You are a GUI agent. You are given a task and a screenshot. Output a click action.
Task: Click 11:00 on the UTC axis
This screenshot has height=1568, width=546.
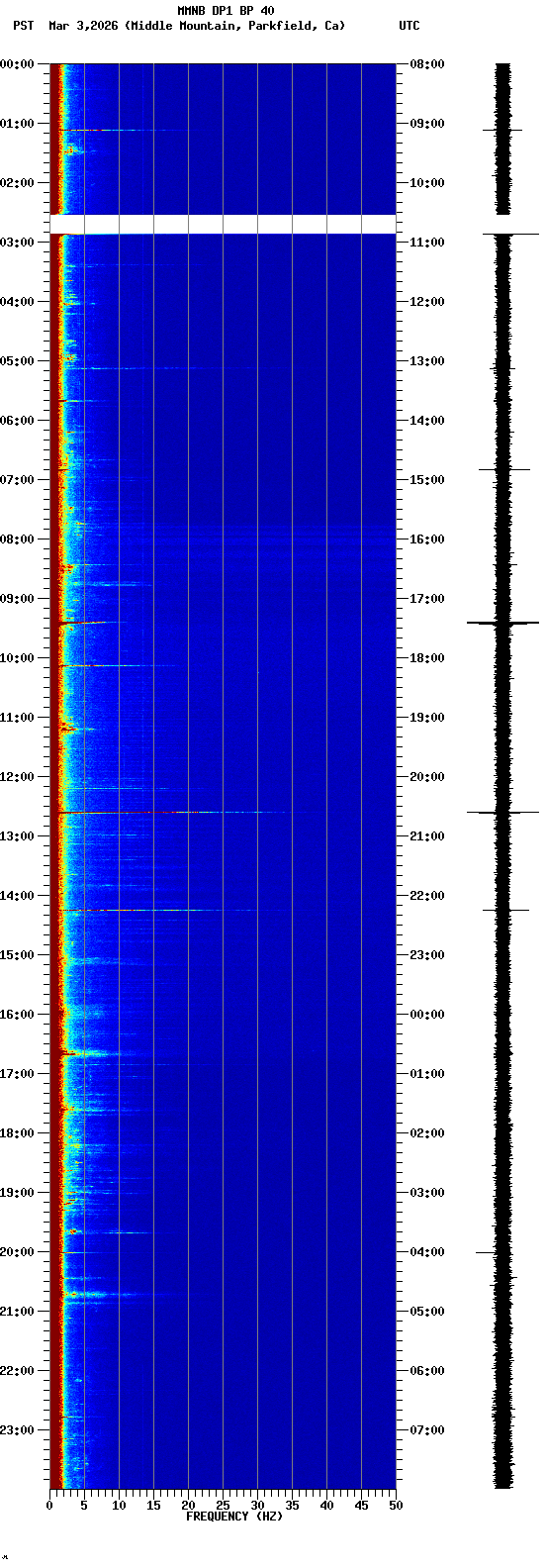pos(427,243)
